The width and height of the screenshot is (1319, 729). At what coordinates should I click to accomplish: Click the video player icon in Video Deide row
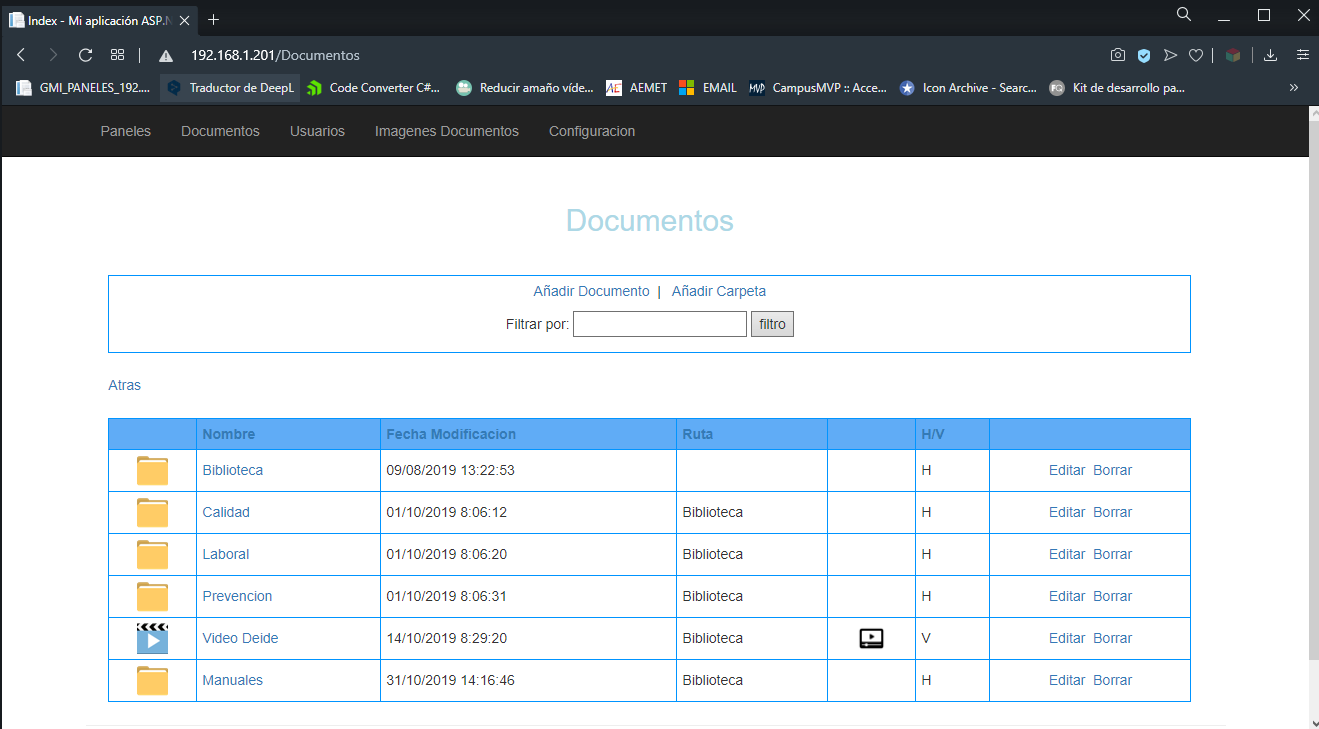[871, 638]
